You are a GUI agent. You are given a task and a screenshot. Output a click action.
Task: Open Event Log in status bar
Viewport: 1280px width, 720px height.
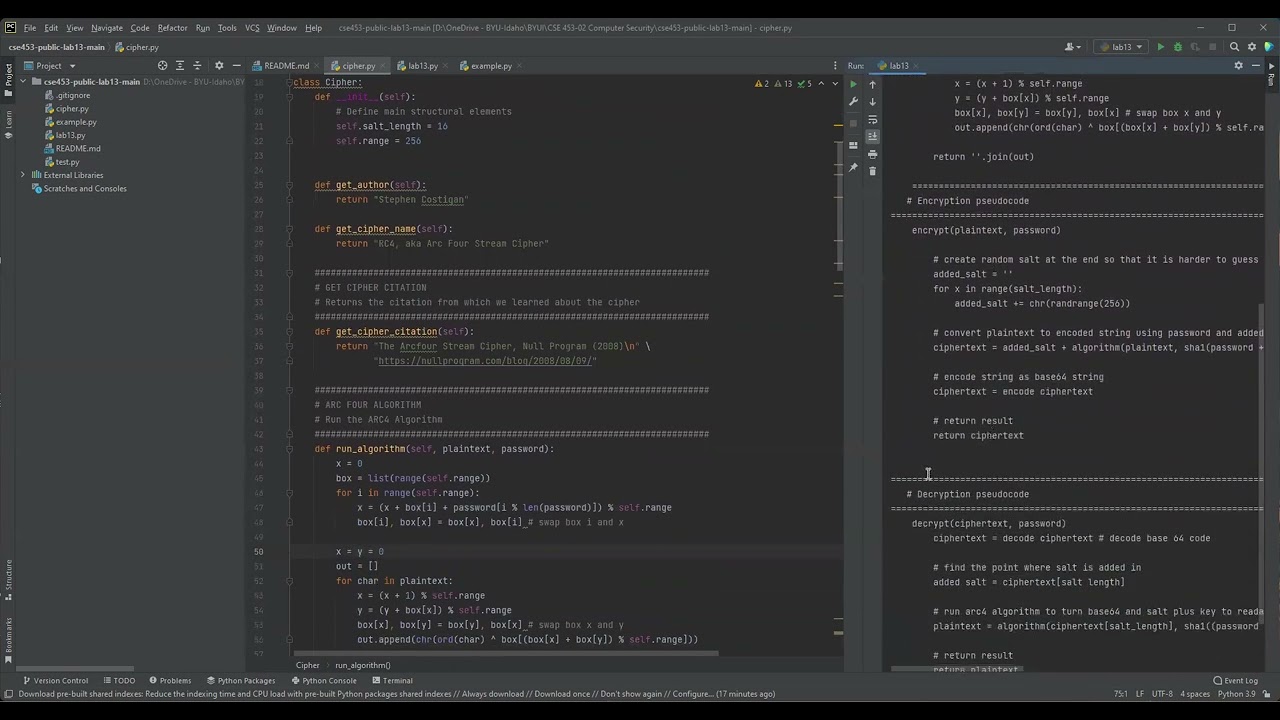click(x=1235, y=680)
